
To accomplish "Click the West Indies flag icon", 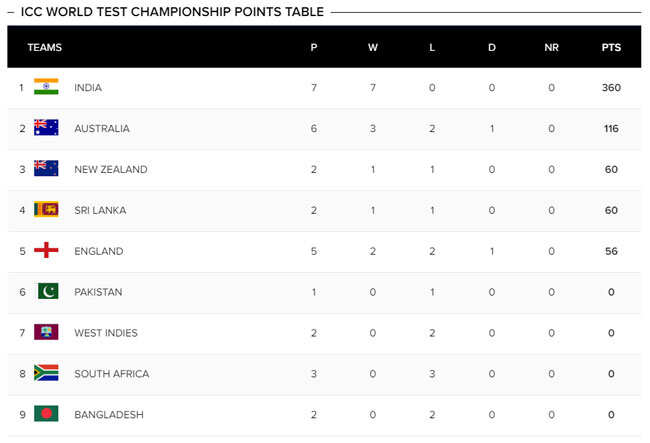I will (x=46, y=332).
